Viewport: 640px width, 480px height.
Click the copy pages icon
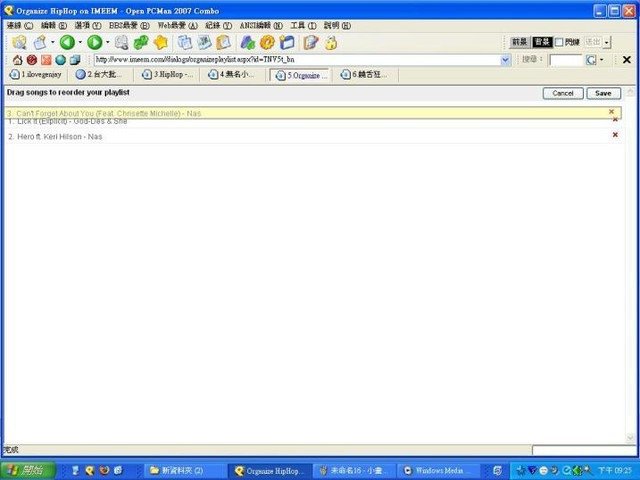click(x=184, y=42)
